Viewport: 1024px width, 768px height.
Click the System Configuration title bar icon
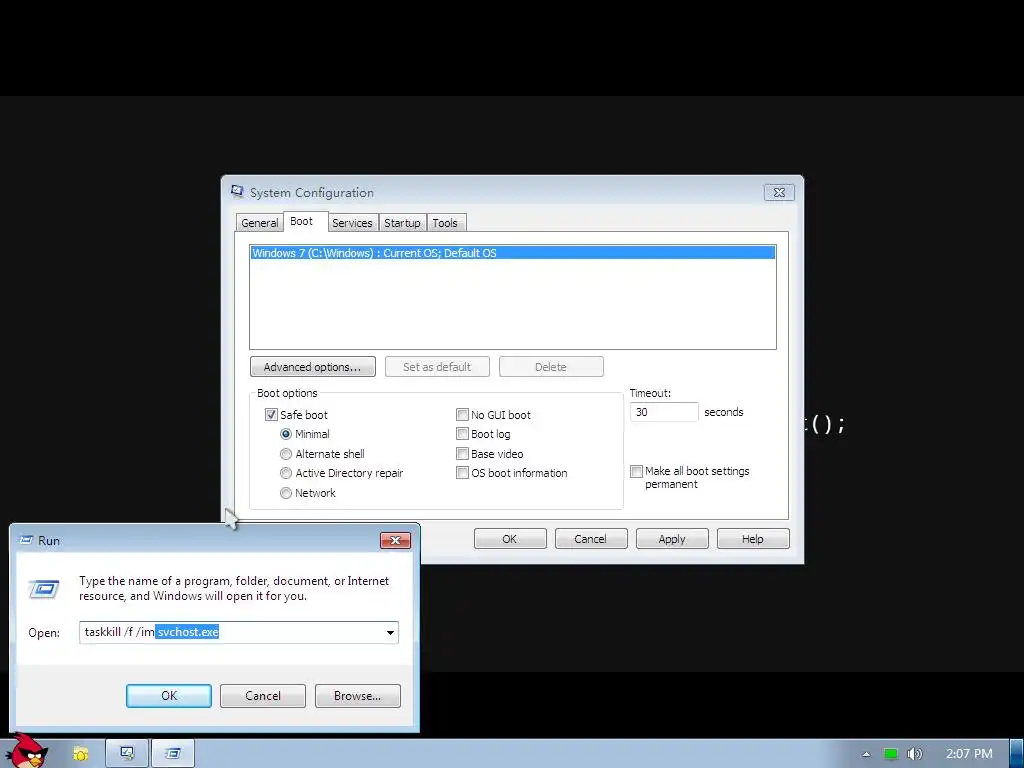237,191
